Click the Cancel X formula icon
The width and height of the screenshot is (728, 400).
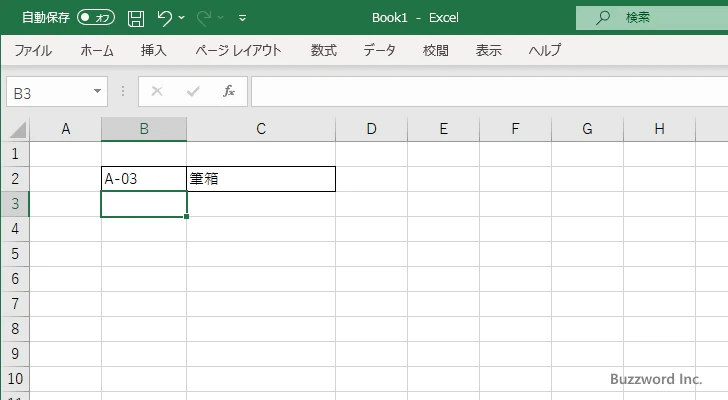tap(157, 91)
